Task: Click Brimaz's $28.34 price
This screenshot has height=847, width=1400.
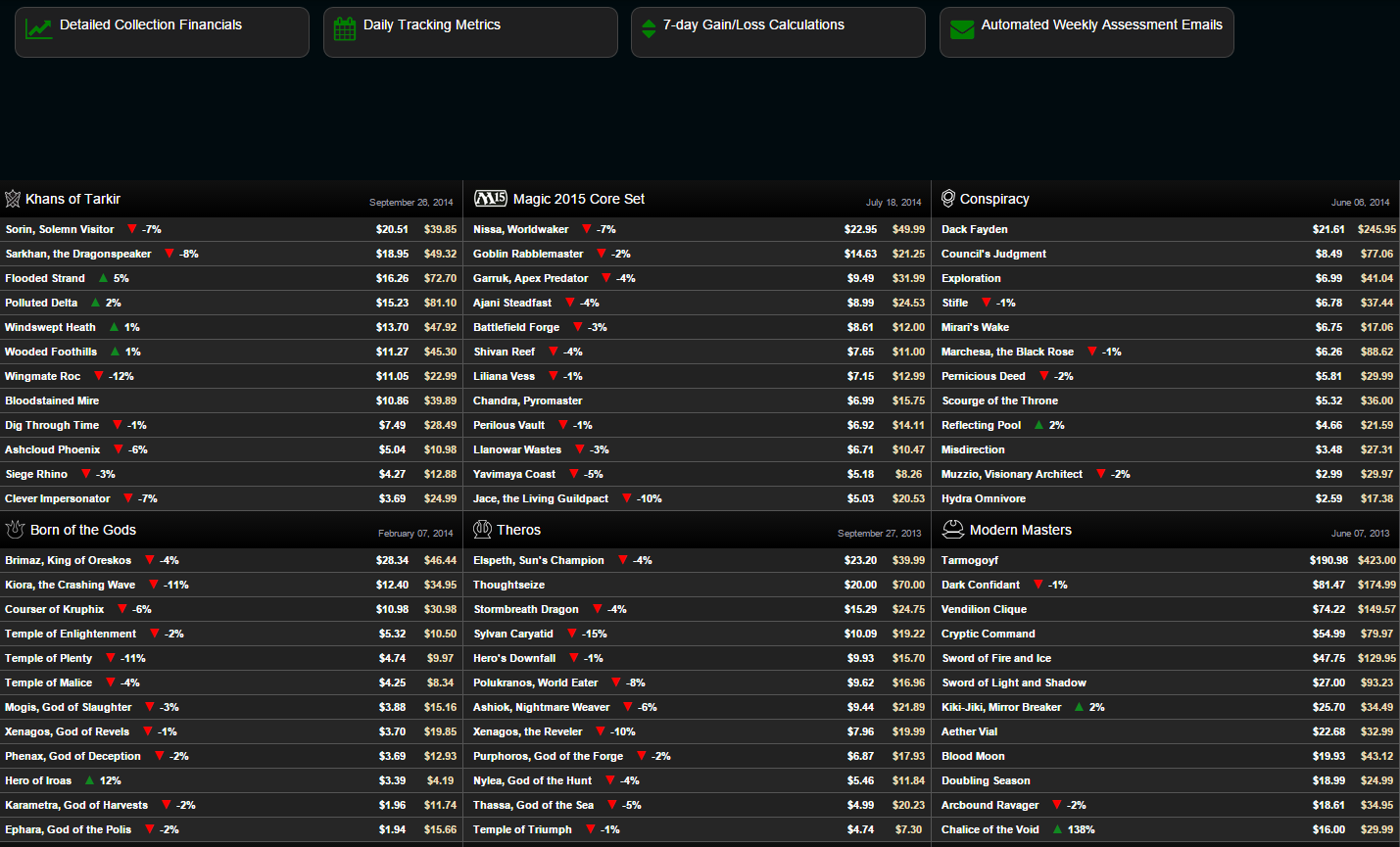Action: pyautogui.click(x=392, y=560)
